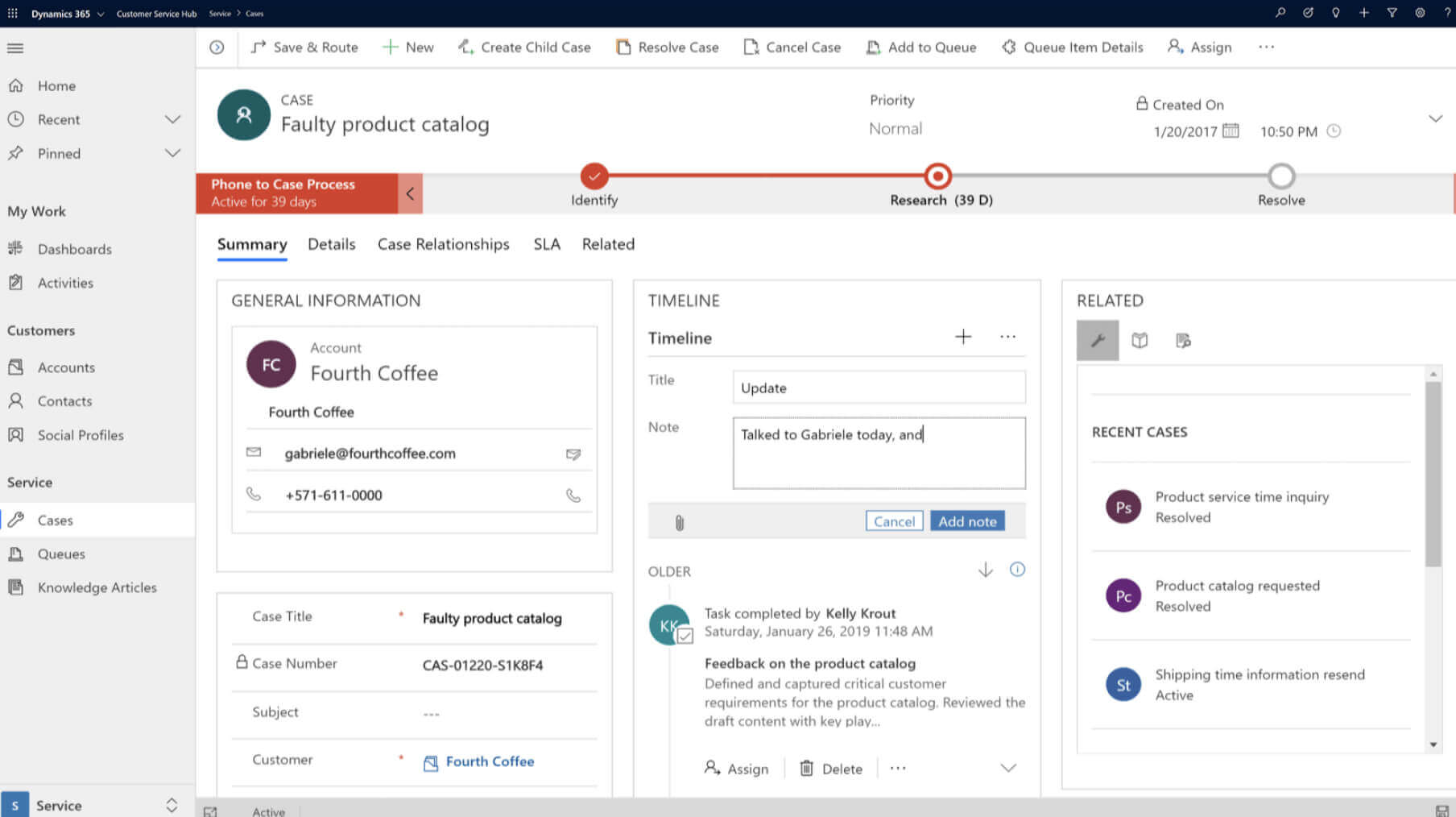The width and height of the screenshot is (1456, 817).
Task: Open global search with the magnifier icon
Action: tap(1282, 13)
